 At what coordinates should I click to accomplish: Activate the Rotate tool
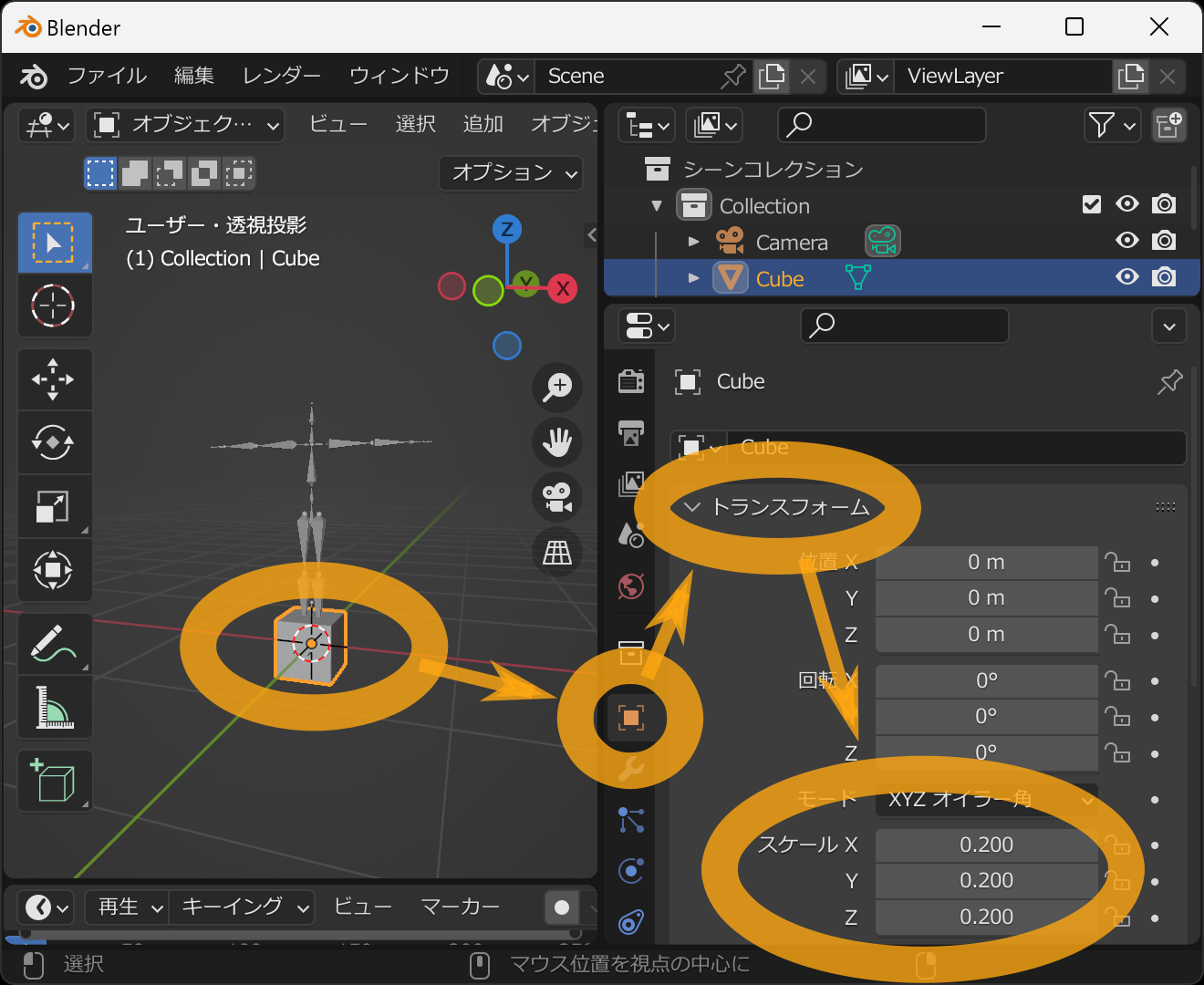(55, 443)
